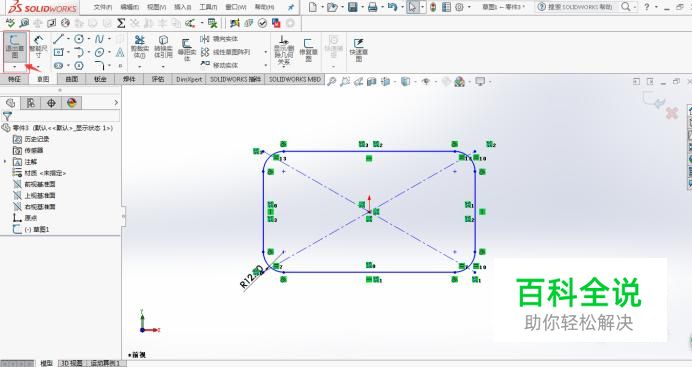The width and height of the screenshot is (692, 367).
Task: Select the Ellipse sketch tool
Action: click(x=99, y=52)
